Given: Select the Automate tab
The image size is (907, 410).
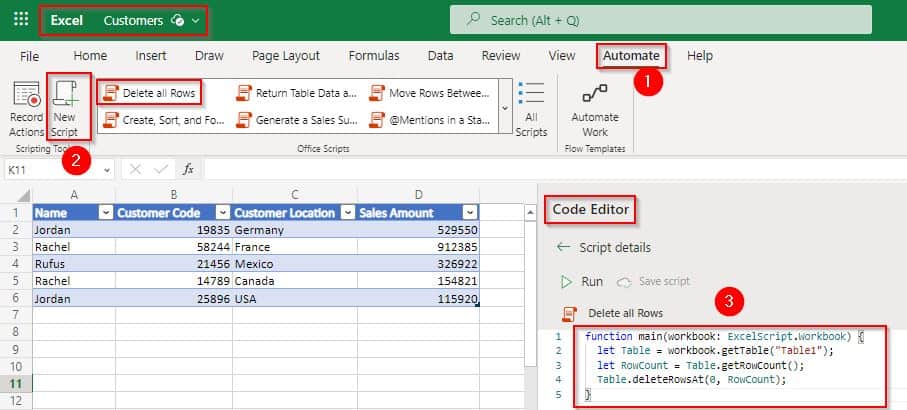Looking at the screenshot, I should [x=631, y=56].
